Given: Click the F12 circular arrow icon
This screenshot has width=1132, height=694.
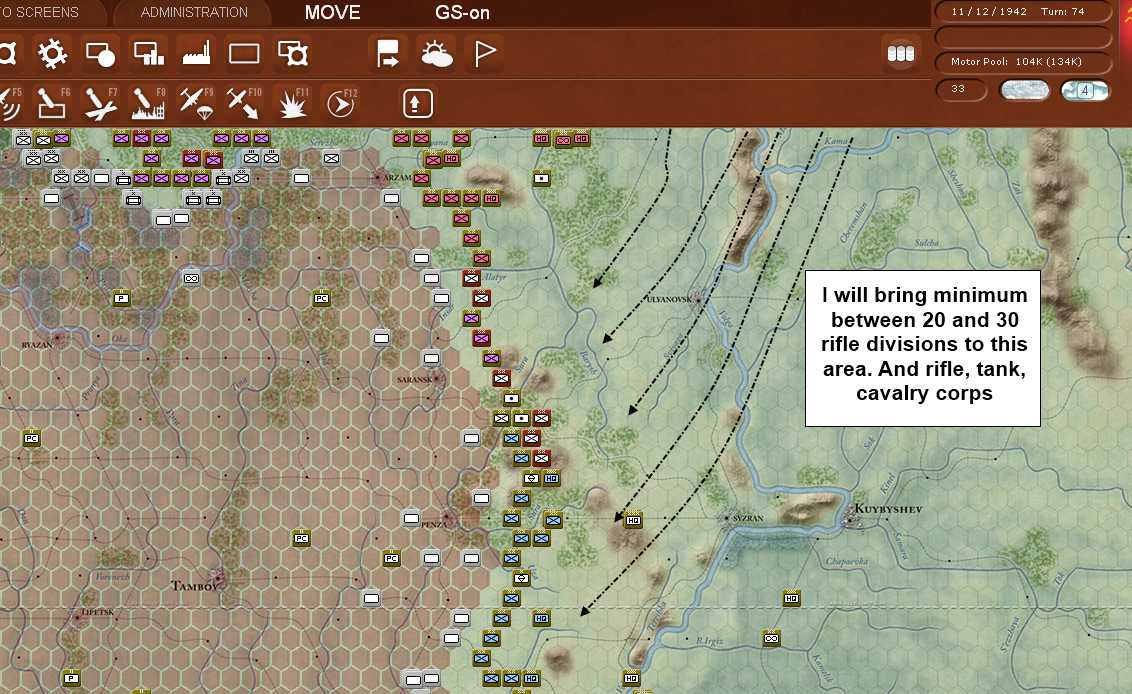Looking at the screenshot, I should tap(340, 103).
